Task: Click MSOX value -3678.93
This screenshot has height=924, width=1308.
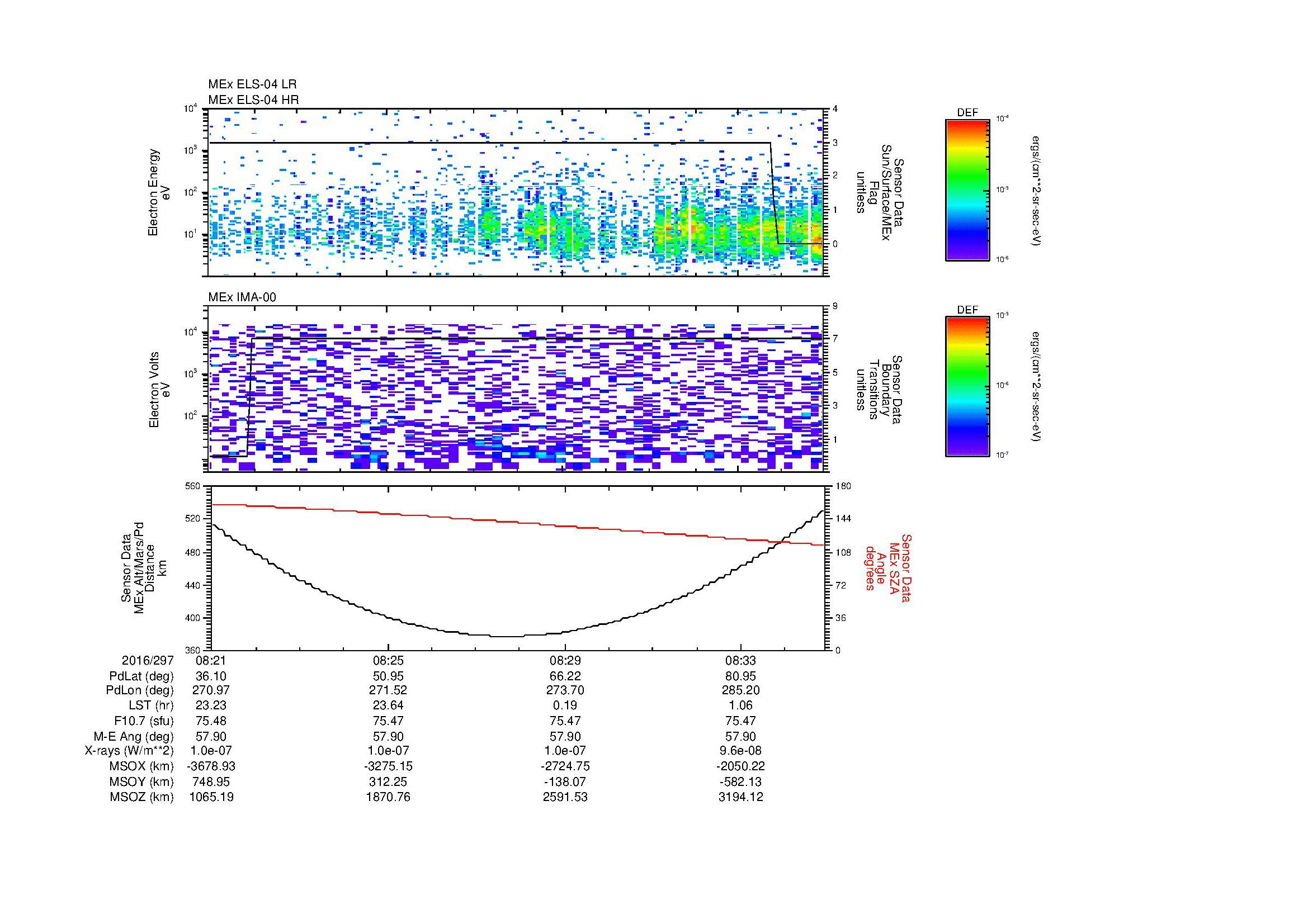Action: (211, 766)
